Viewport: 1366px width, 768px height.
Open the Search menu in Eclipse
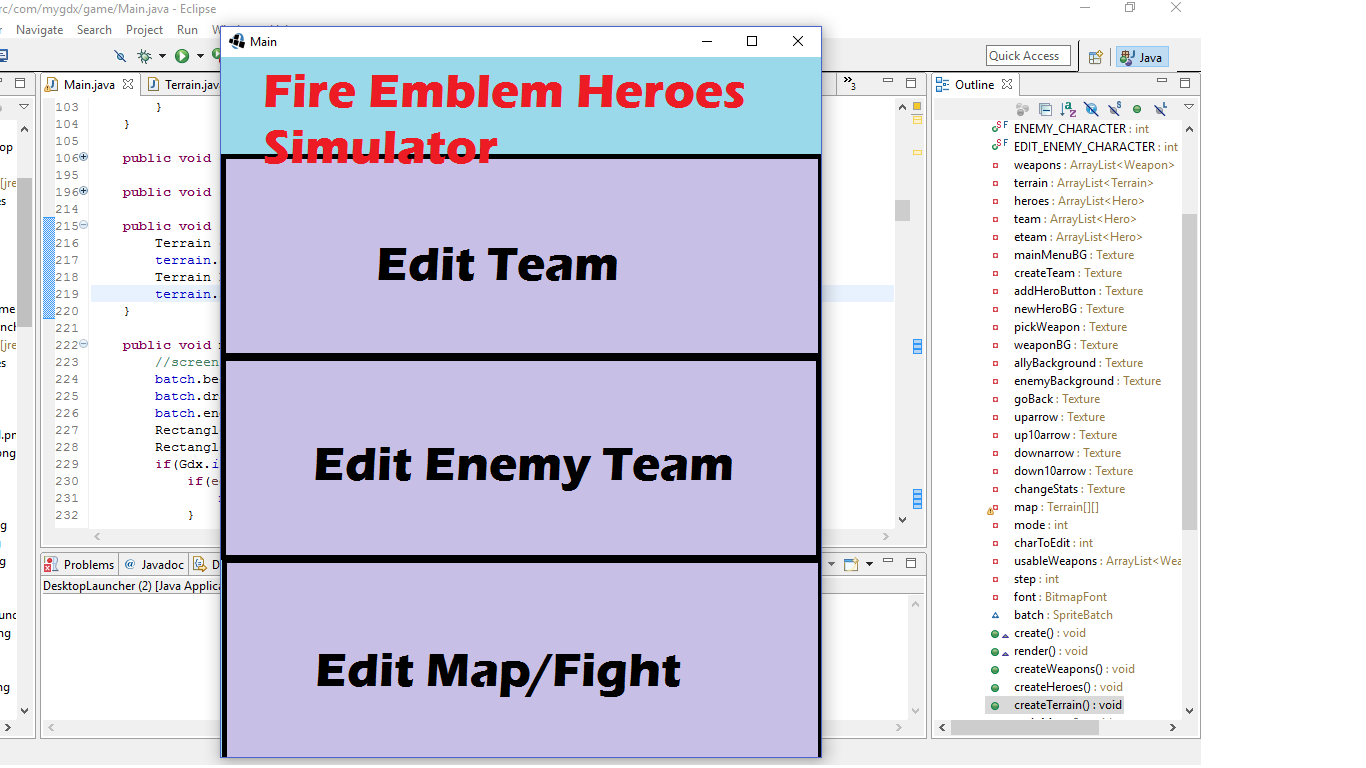(94, 30)
